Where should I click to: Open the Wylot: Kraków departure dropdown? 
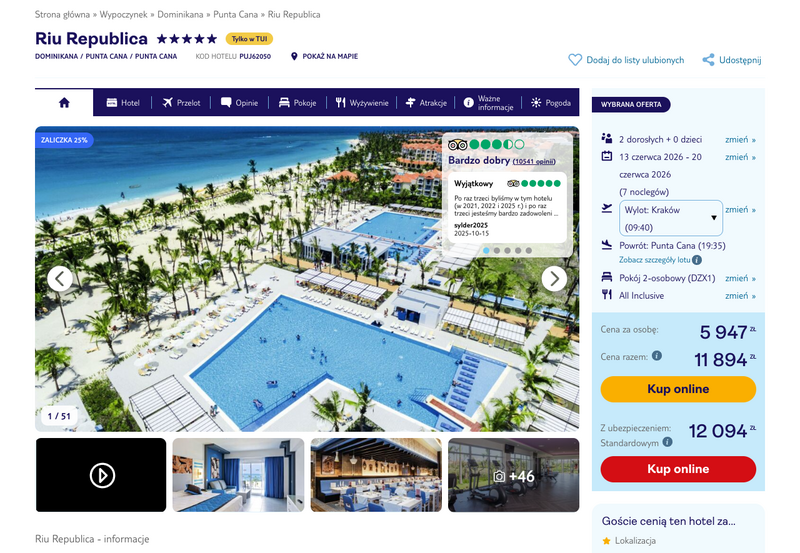[x=671, y=218]
